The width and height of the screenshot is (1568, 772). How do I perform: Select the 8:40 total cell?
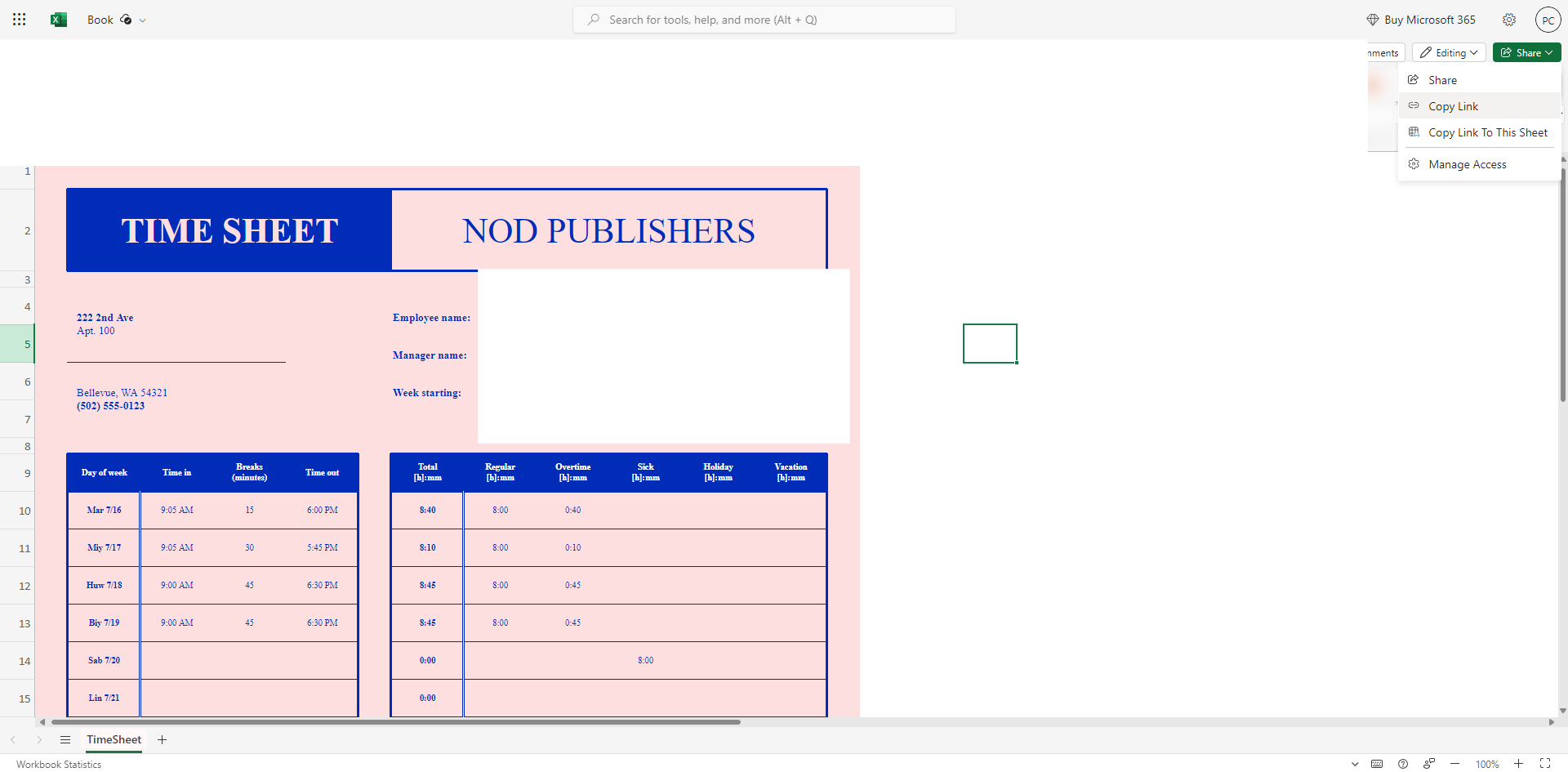coord(427,510)
